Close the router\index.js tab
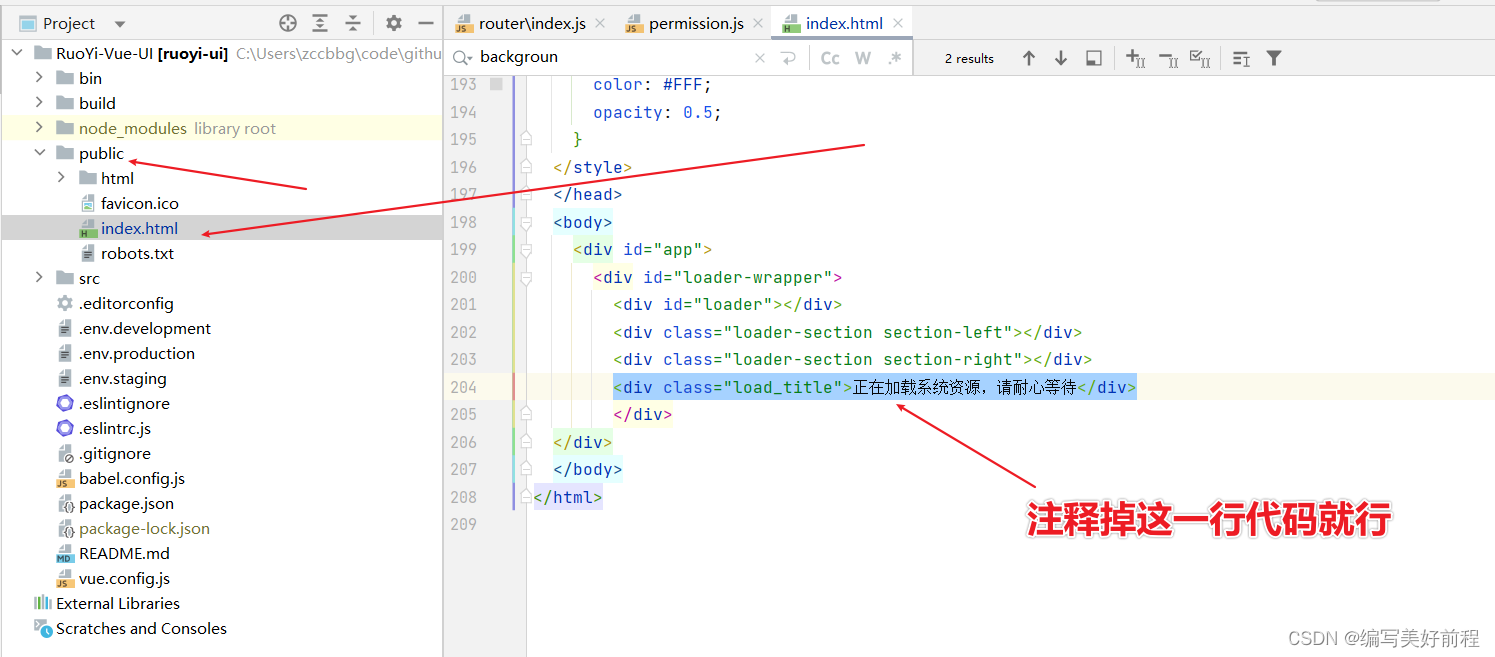The image size is (1495, 657). click(x=600, y=24)
